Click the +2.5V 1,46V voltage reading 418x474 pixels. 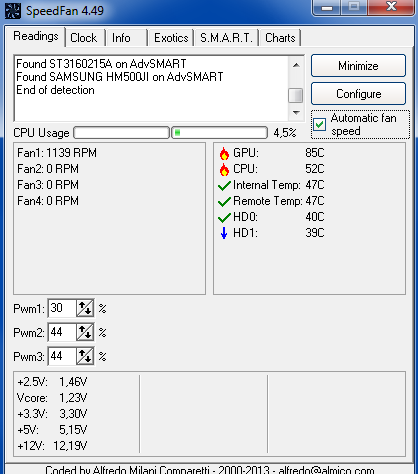tap(52, 382)
